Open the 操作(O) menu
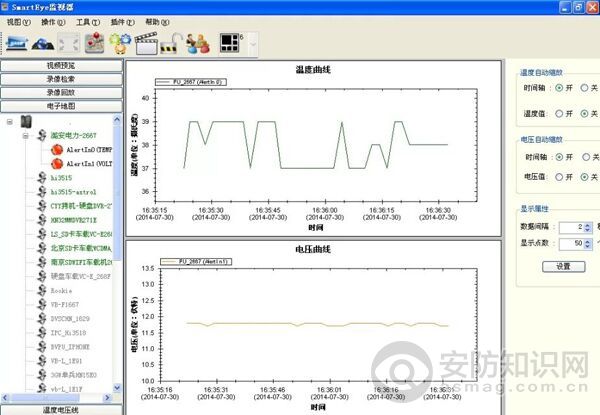 [53, 22]
